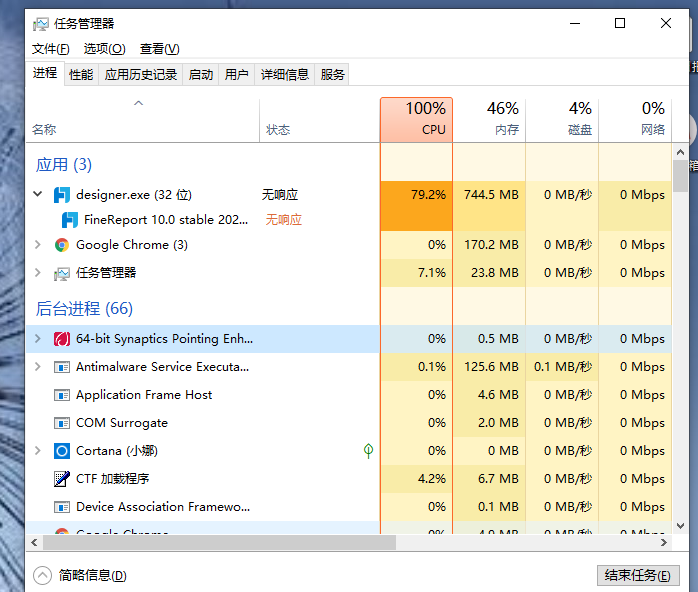This screenshot has width=698, height=592.
Task: Collapse to 简略信息 view with the arrow button
Action: pos(42,576)
